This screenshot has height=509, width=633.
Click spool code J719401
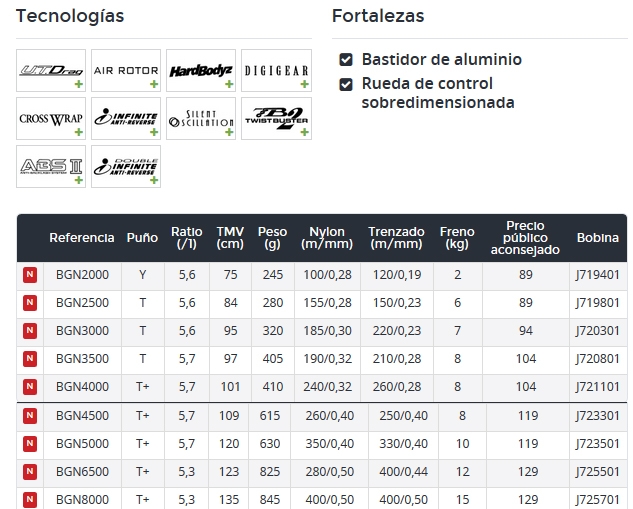(x=598, y=275)
